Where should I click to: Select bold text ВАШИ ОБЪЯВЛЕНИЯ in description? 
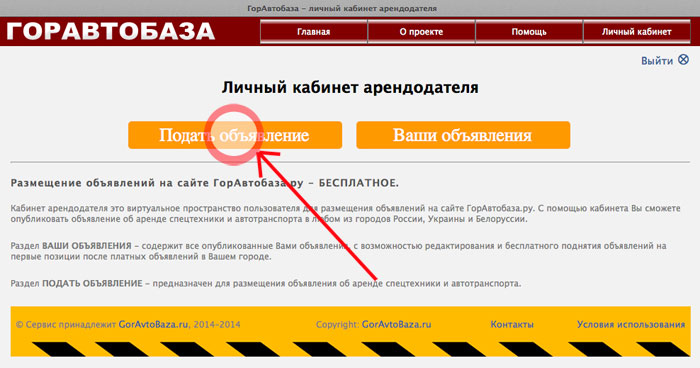click(87, 246)
